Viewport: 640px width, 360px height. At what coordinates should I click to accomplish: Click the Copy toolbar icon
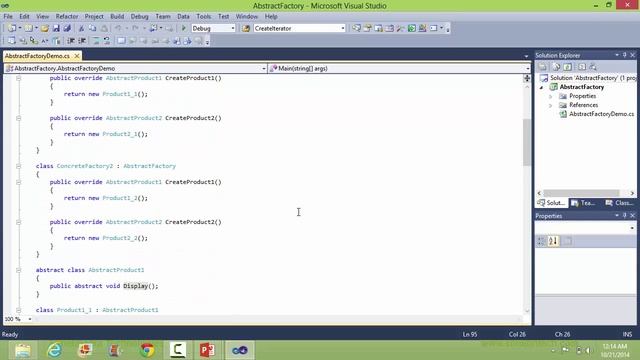click(93, 28)
